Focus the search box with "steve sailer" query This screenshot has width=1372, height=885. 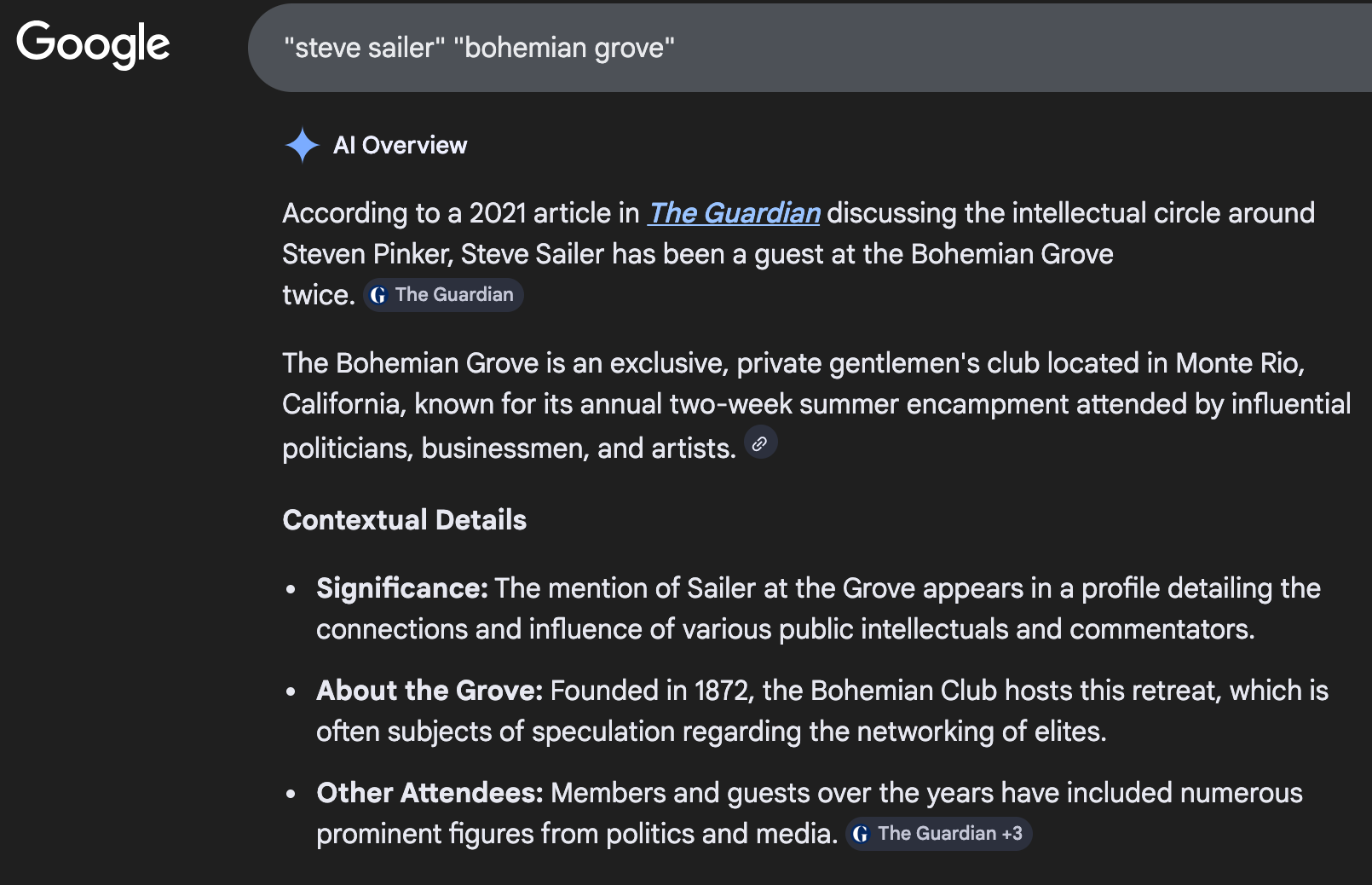point(767,48)
